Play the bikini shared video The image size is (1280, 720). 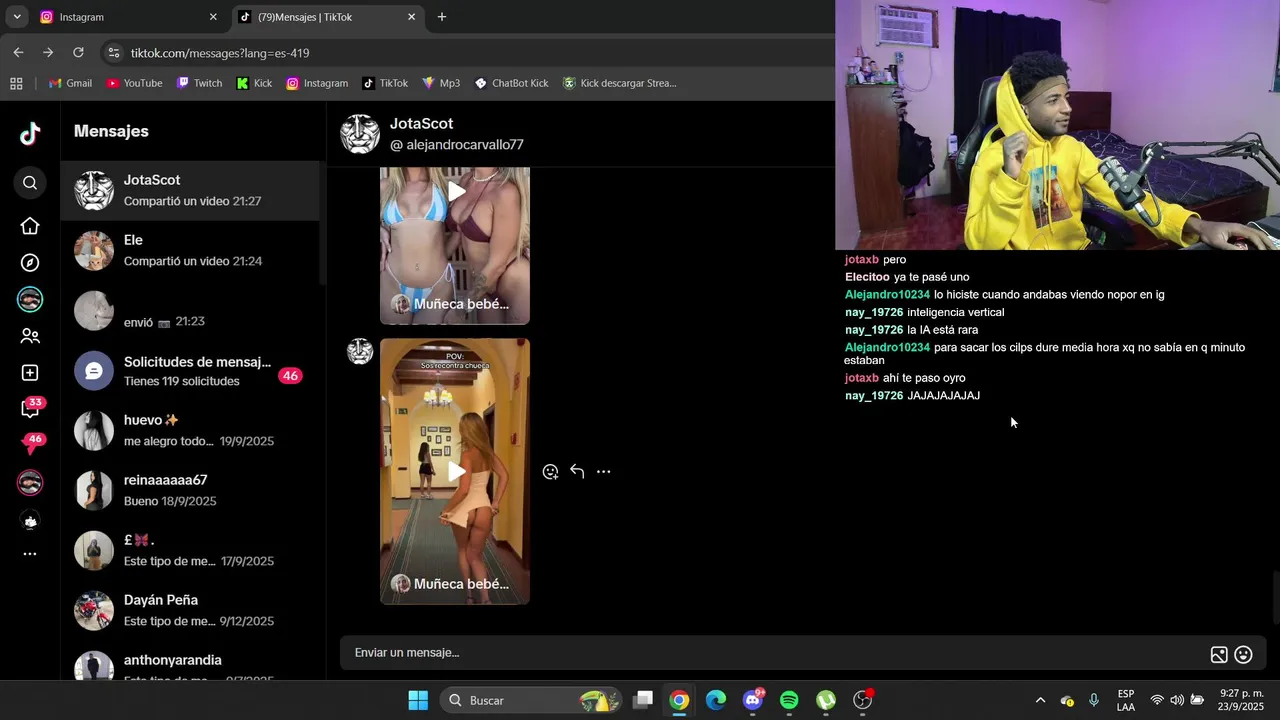(x=456, y=192)
